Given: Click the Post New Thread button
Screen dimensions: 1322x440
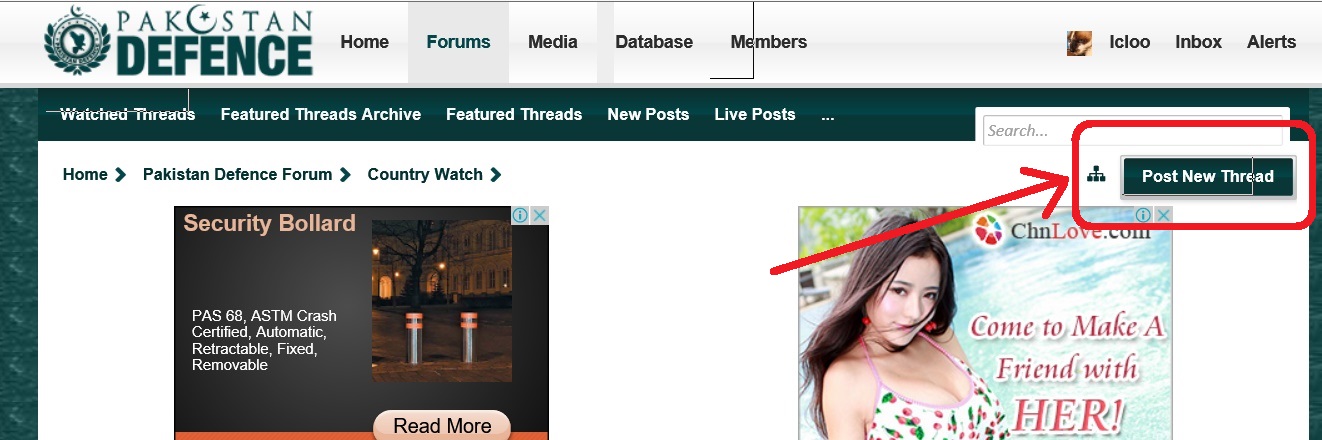Looking at the screenshot, I should [x=1208, y=176].
